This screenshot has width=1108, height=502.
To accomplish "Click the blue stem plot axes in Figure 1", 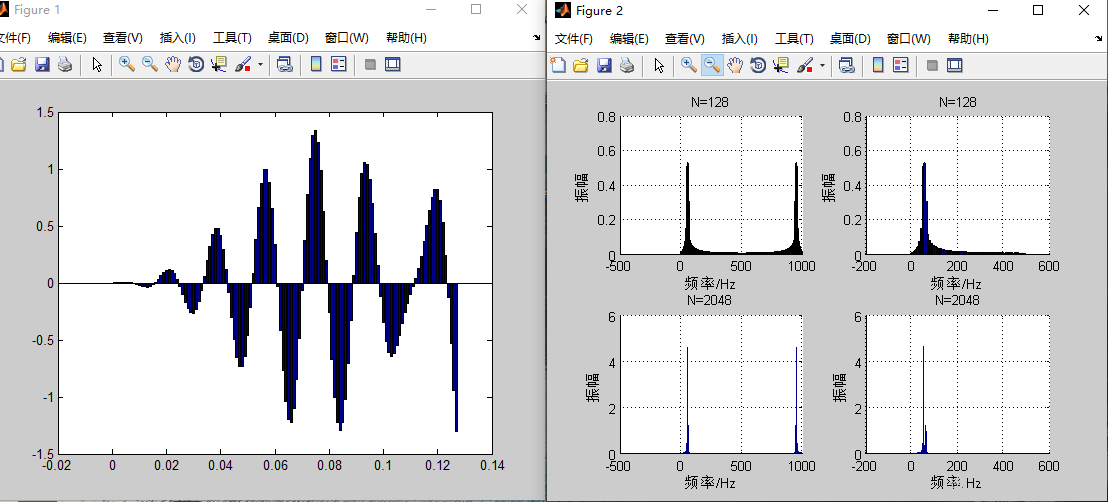I will [276, 283].
